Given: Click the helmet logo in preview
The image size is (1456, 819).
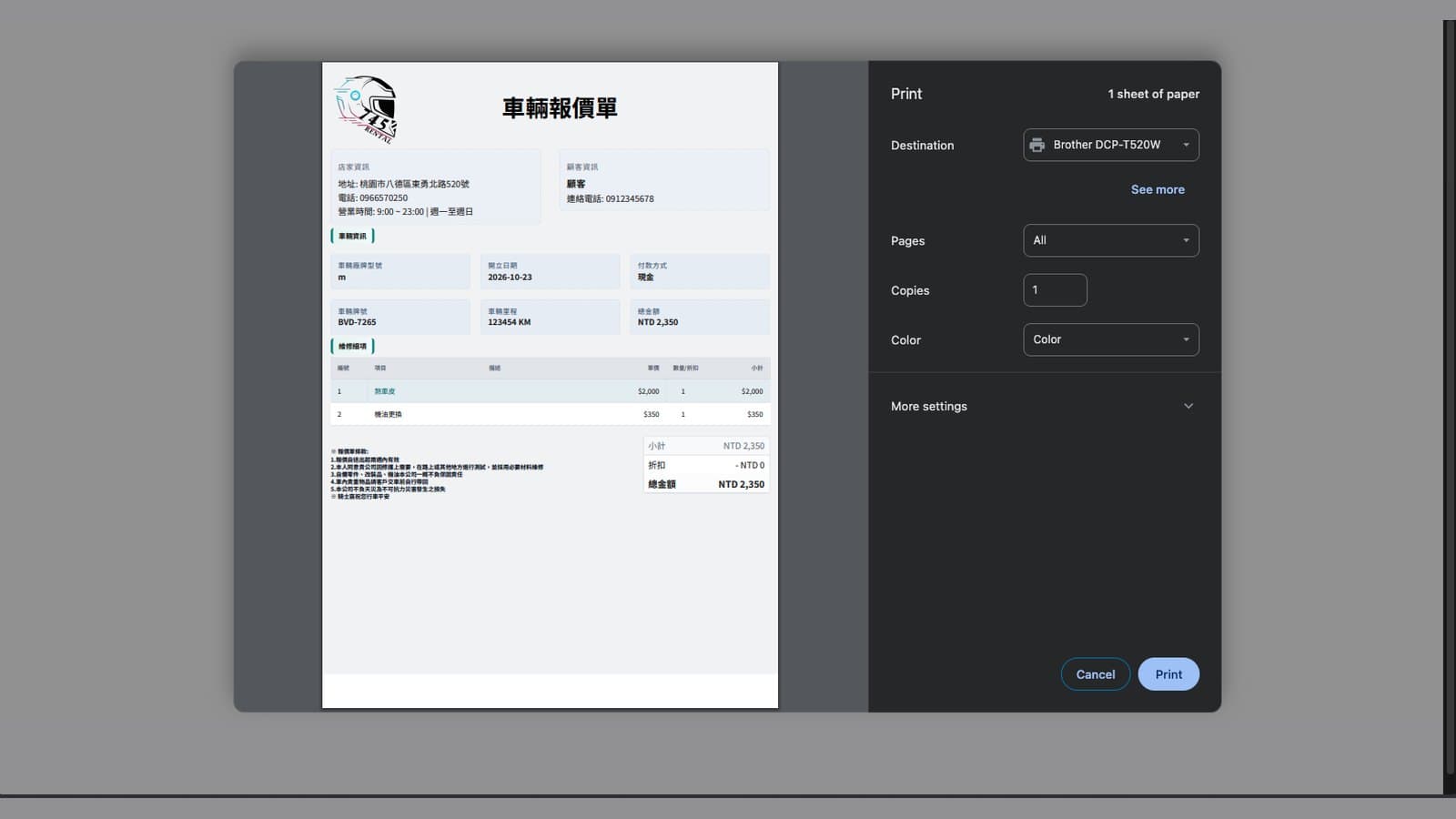Looking at the screenshot, I should 366,109.
